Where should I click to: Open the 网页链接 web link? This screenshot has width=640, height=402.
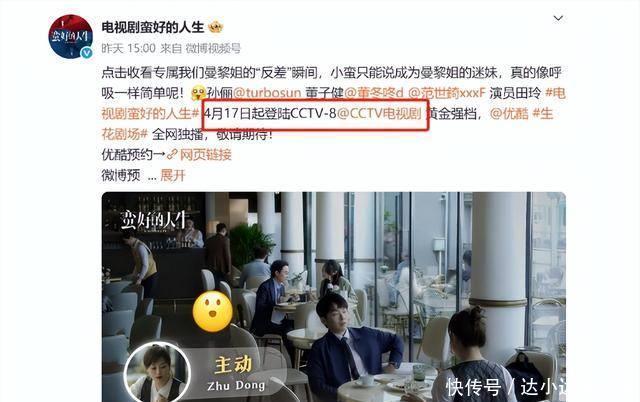(x=205, y=155)
